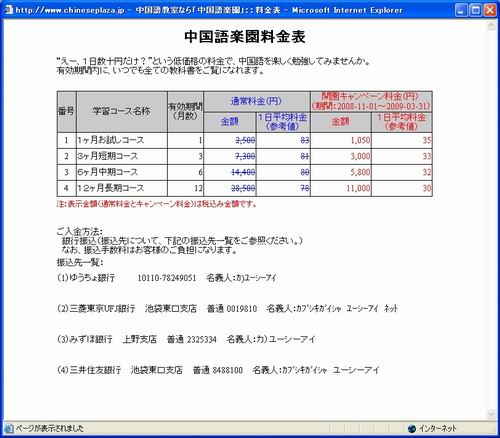Click the page status icon in status bar
This screenshot has height=438, width=500.
9,428
